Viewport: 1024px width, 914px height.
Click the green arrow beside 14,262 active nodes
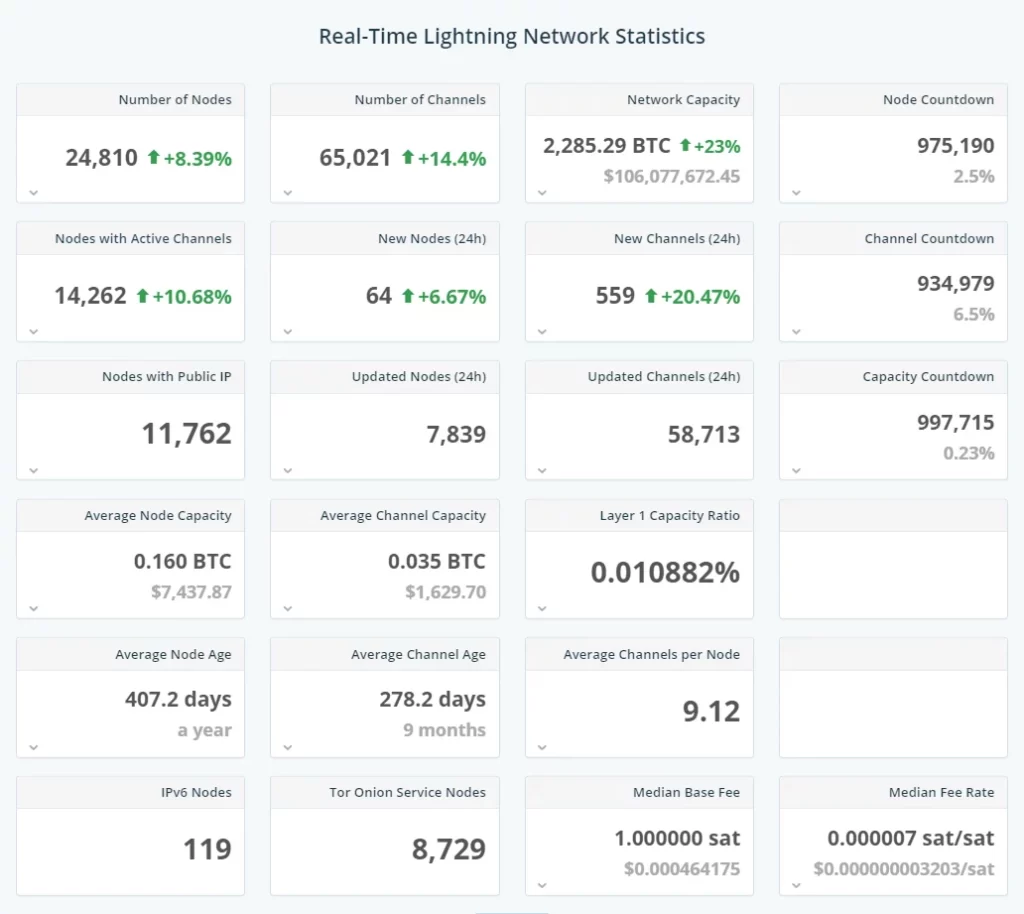(142, 295)
